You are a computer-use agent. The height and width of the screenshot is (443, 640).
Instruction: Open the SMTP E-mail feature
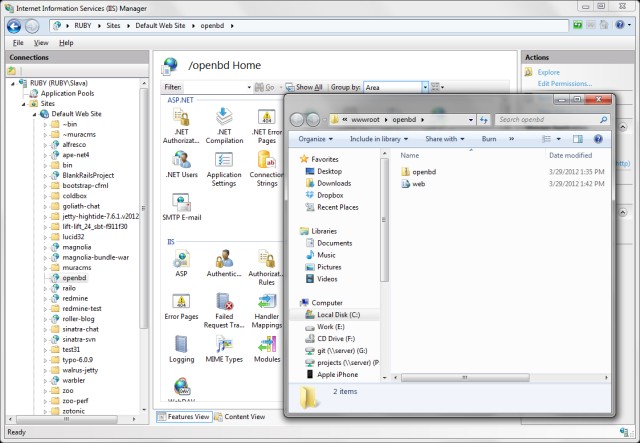[x=182, y=207]
